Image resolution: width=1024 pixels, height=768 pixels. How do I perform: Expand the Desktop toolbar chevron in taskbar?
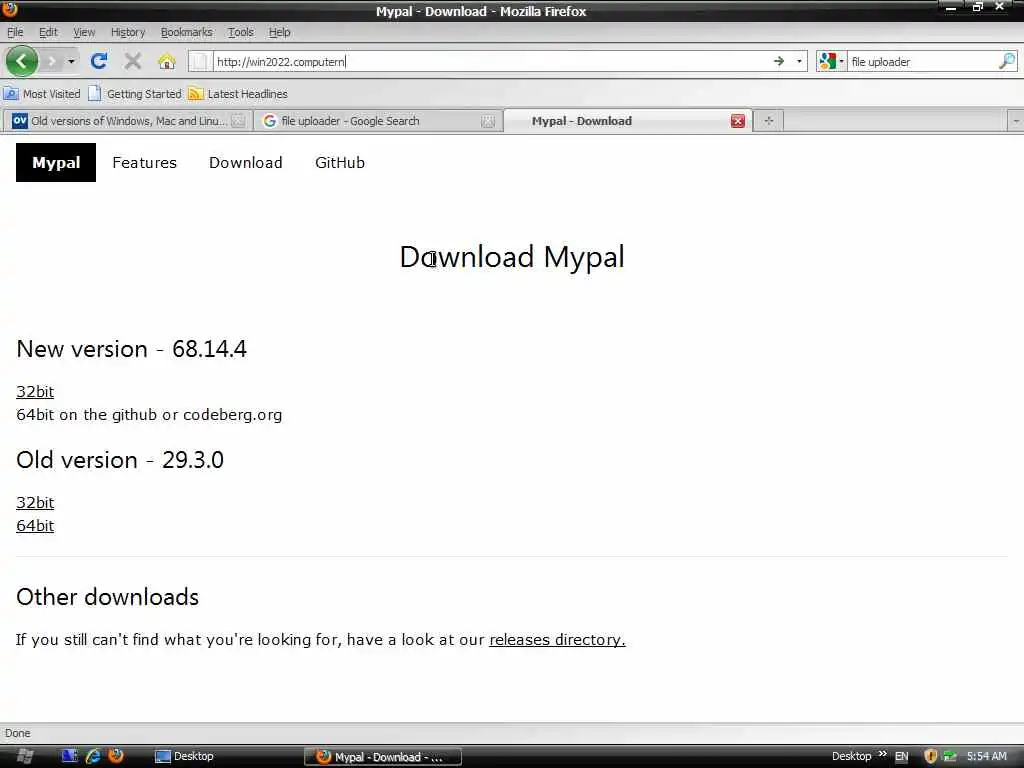882,754
